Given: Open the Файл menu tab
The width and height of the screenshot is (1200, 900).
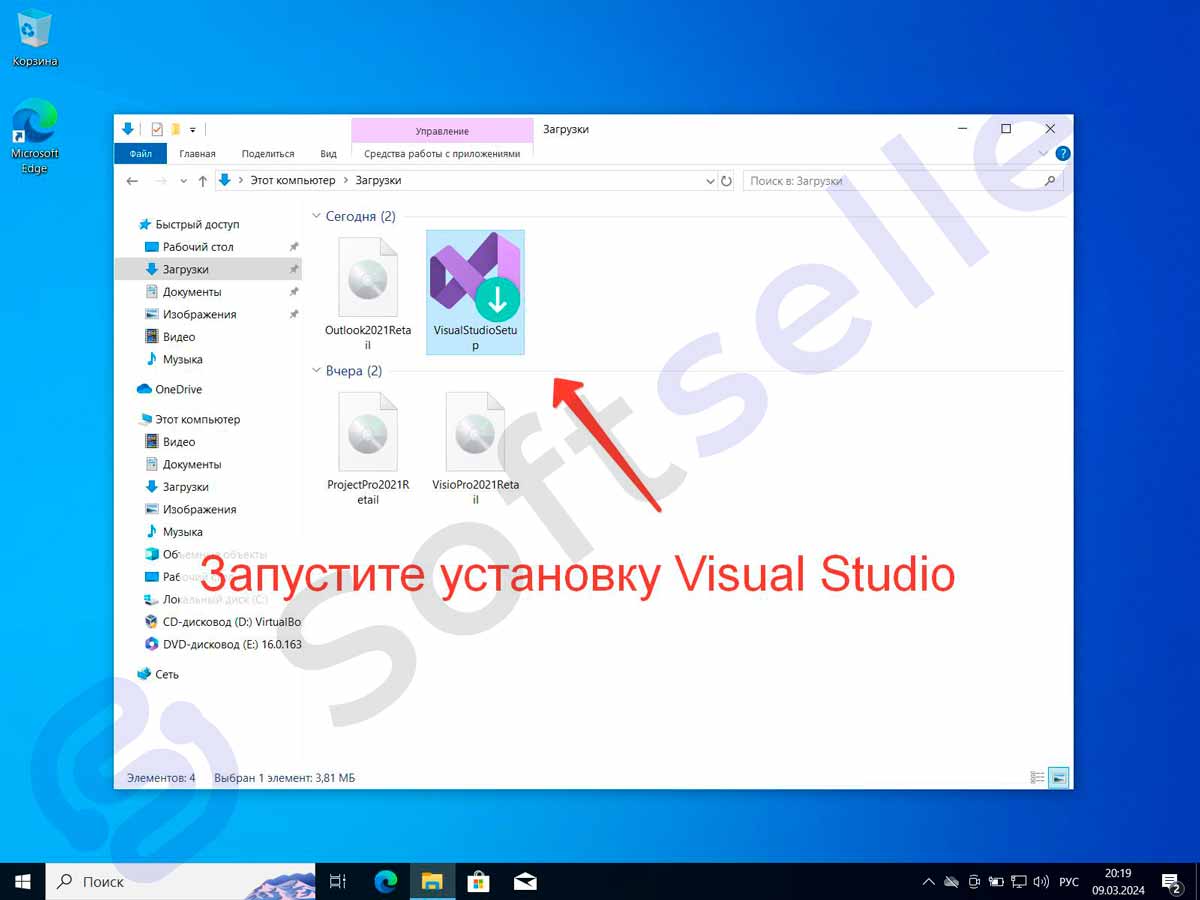Looking at the screenshot, I should tap(140, 154).
